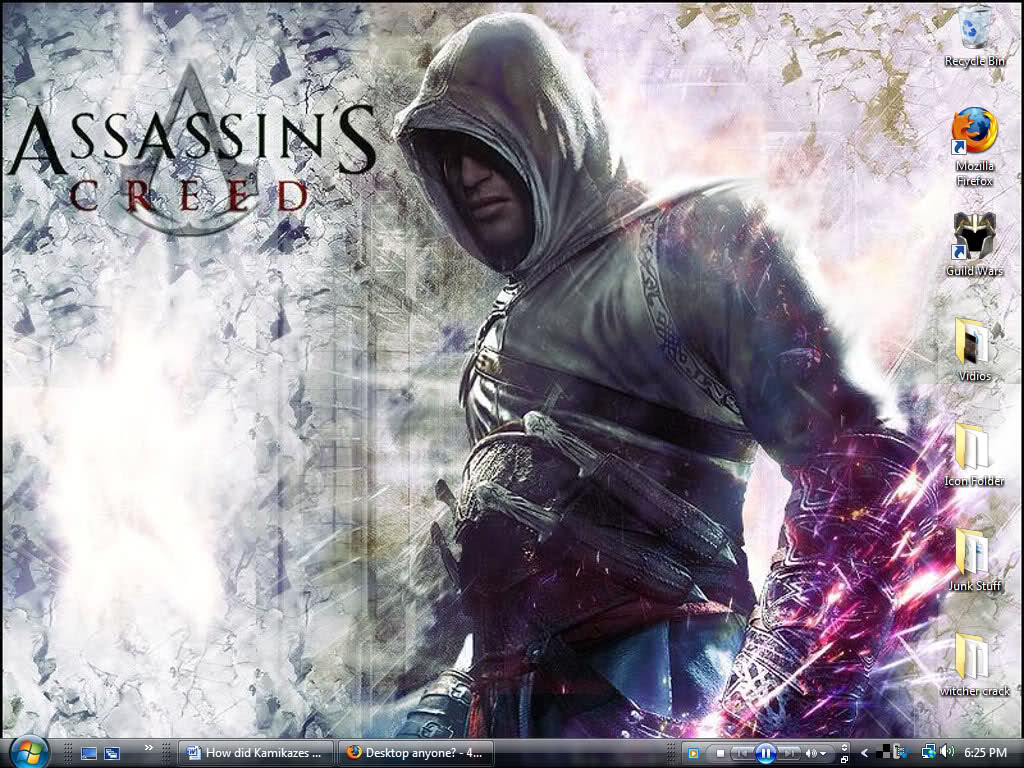
Task: Open the network connection tray icon
Action: coord(929,752)
